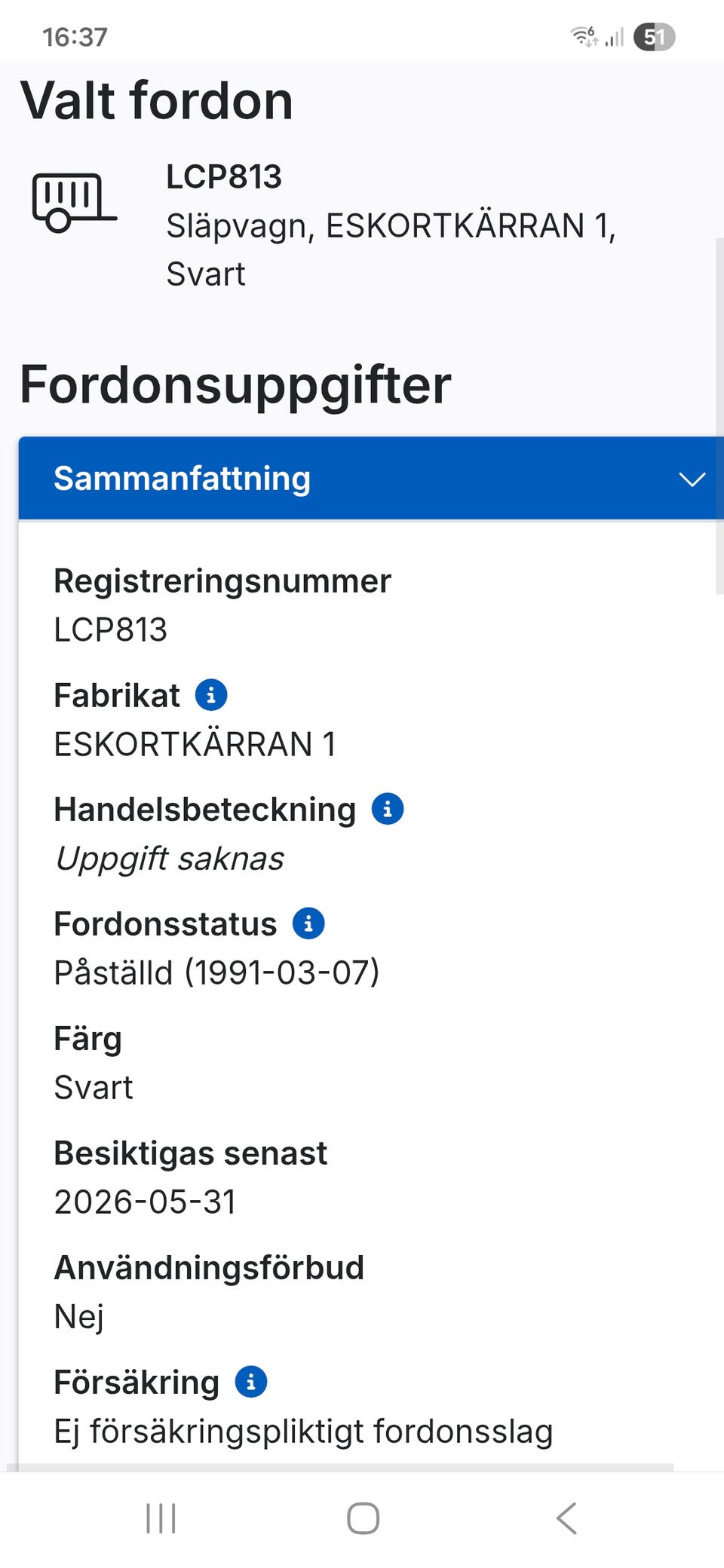Viewport: 724px width, 1568px height.
Task: Tap the Valt fordon title
Action: [x=157, y=101]
